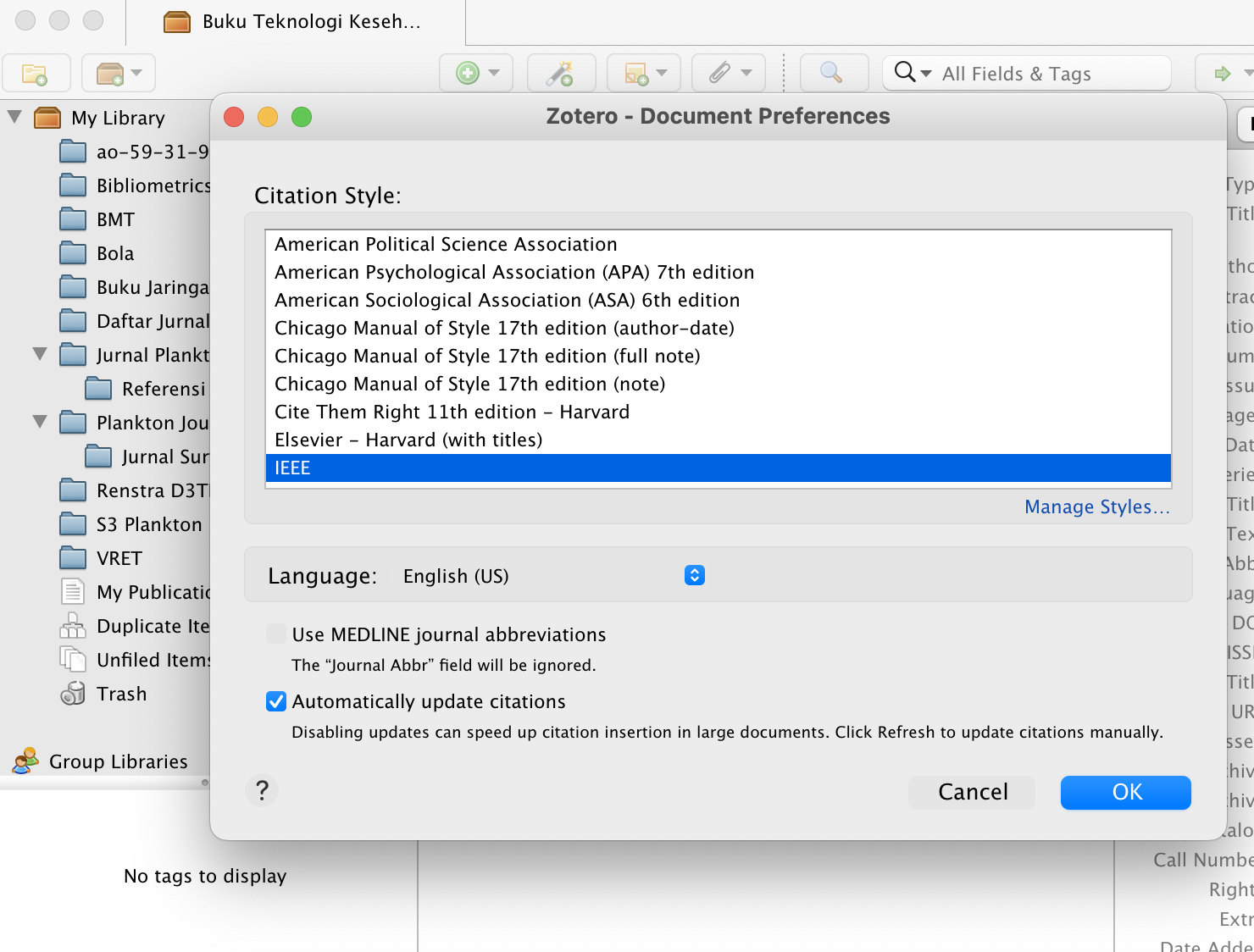Image resolution: width=1254 pixels, height=952 pixels.
Task: Select Chicago 17th edition (full note) style
Action: coord(719,356)
